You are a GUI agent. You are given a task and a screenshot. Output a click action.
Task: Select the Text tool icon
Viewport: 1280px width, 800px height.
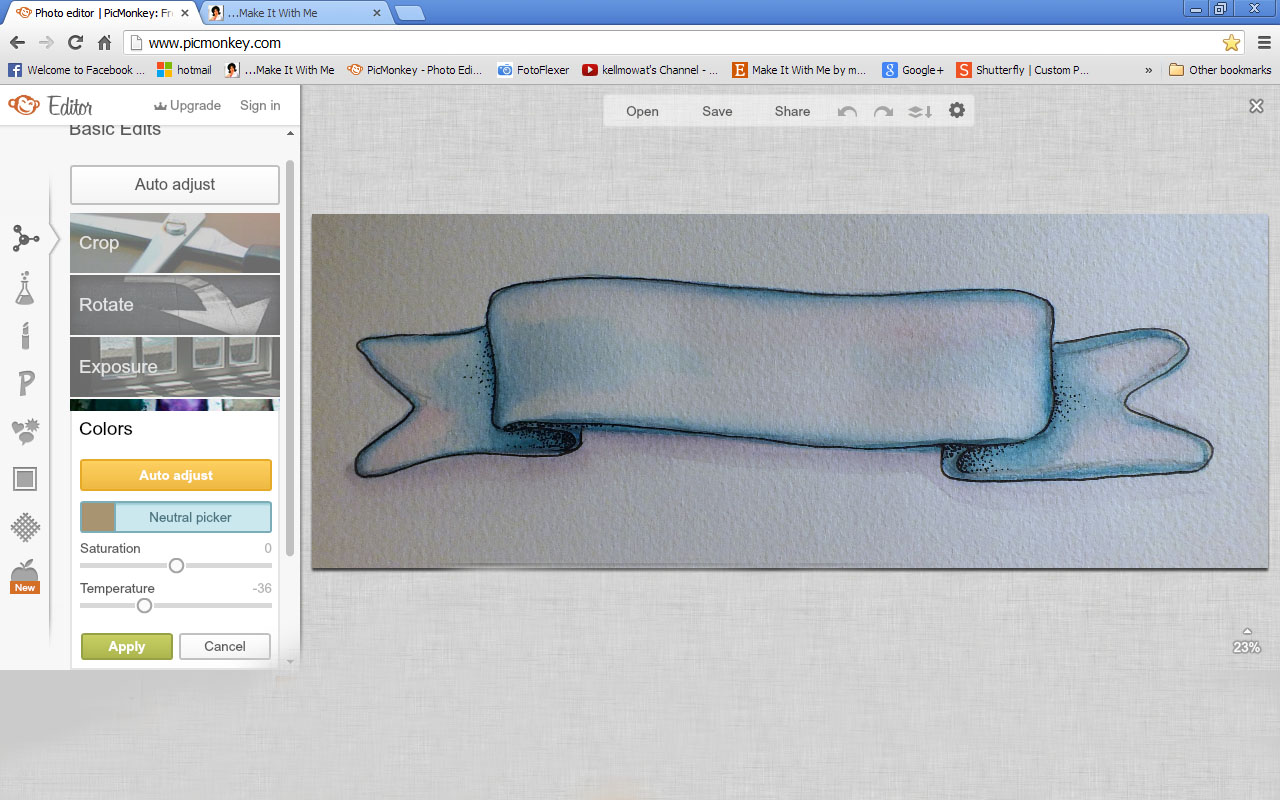click(26, 383)
